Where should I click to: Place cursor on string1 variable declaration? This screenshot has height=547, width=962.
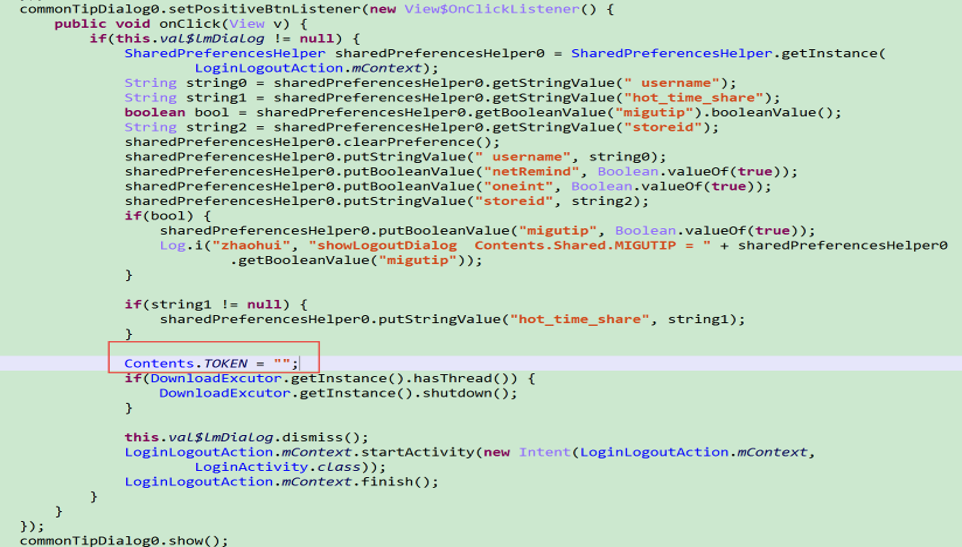pos(216,98)
